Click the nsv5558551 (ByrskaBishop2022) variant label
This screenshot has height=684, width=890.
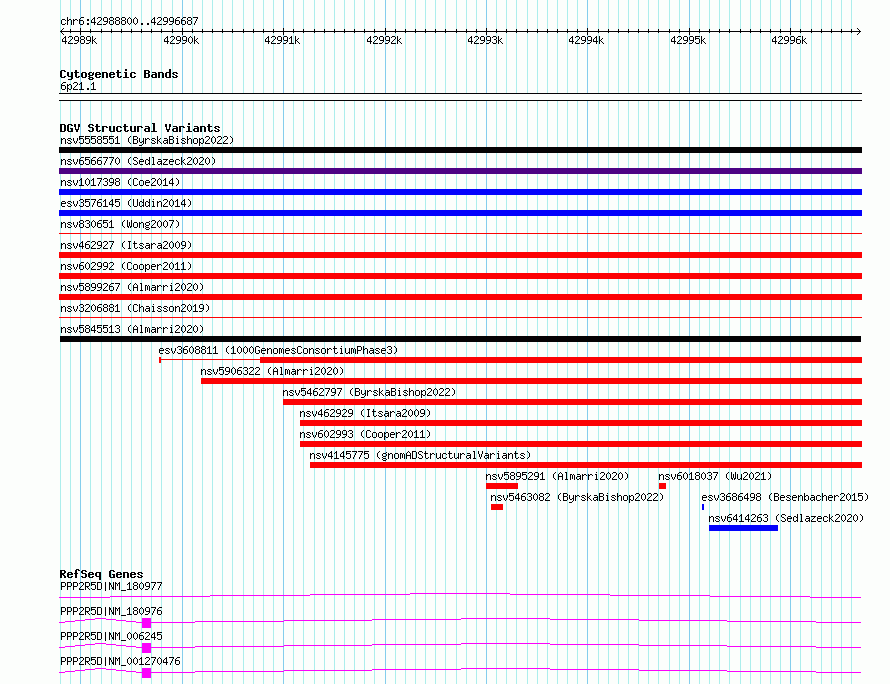[147, 140]
